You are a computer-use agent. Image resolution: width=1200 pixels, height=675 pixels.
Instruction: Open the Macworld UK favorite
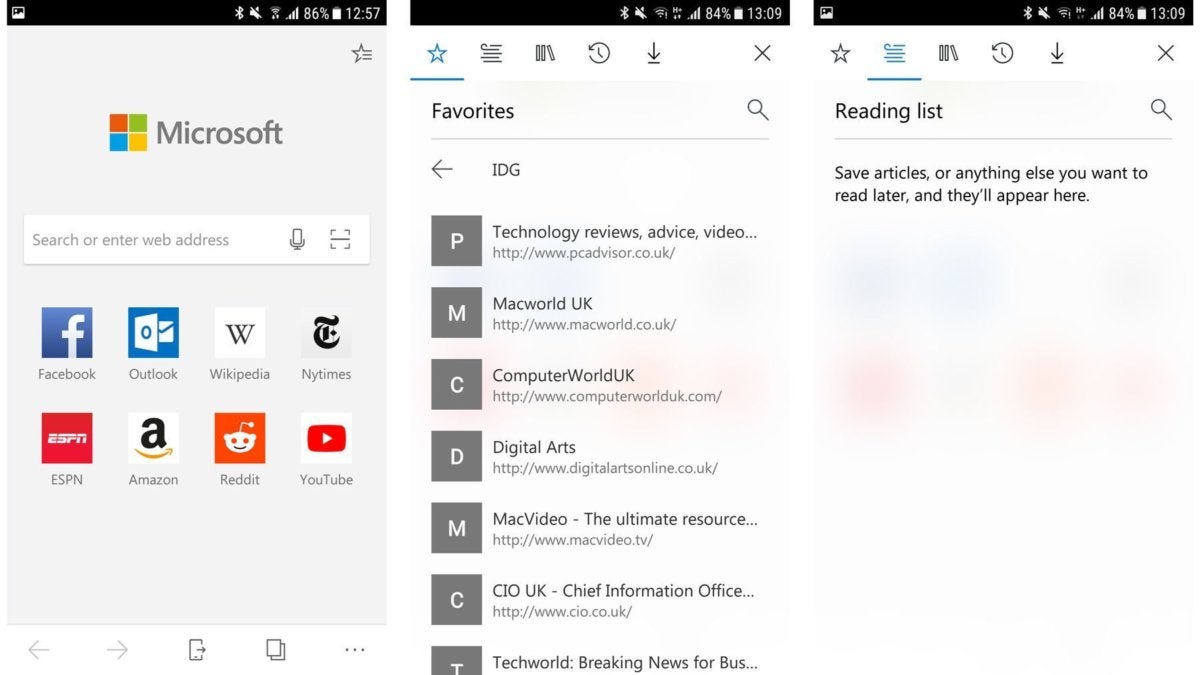click(x=600, y=313)
